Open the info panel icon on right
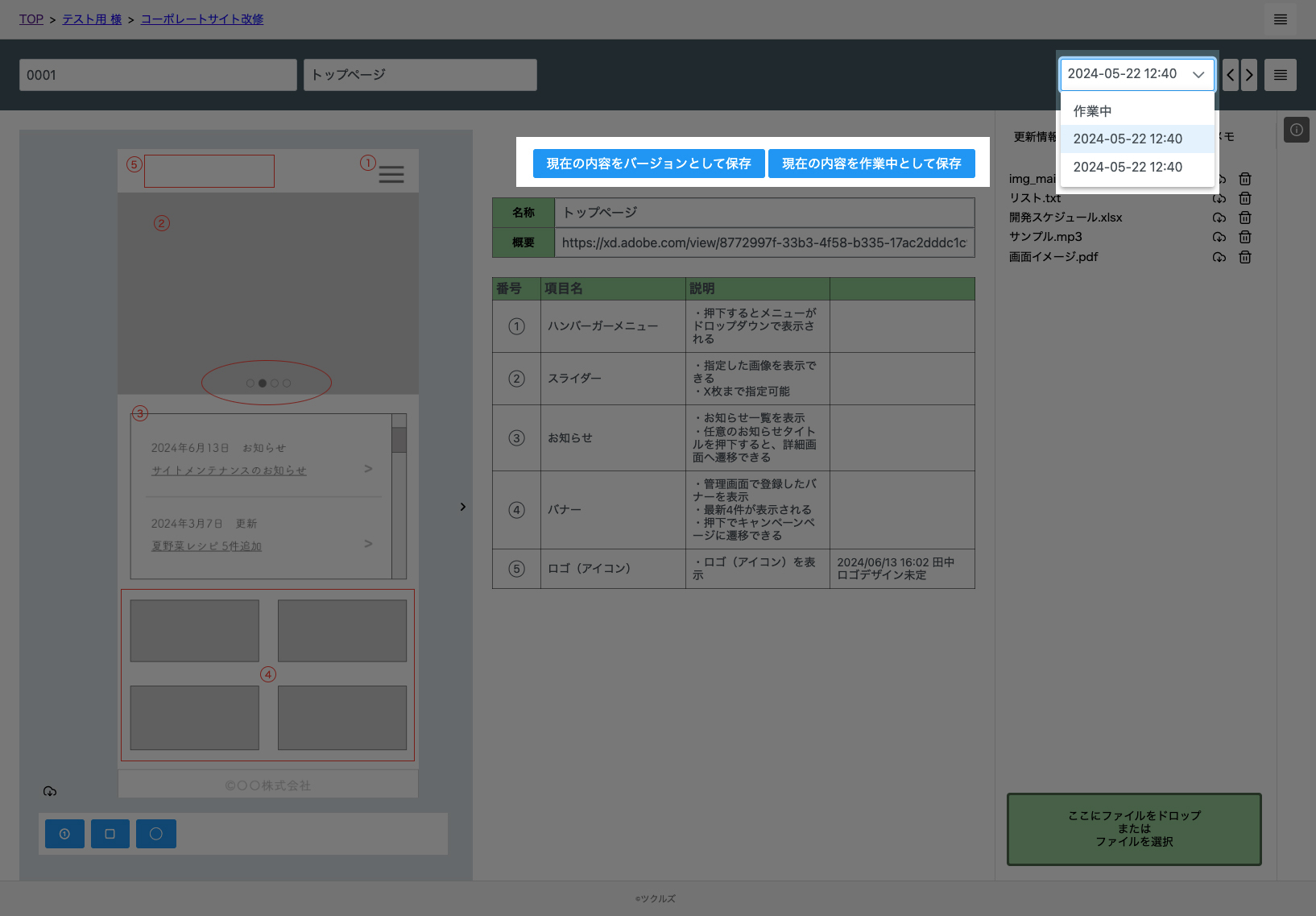This screenshot has width=1316, height=916. pos(1297,130)
